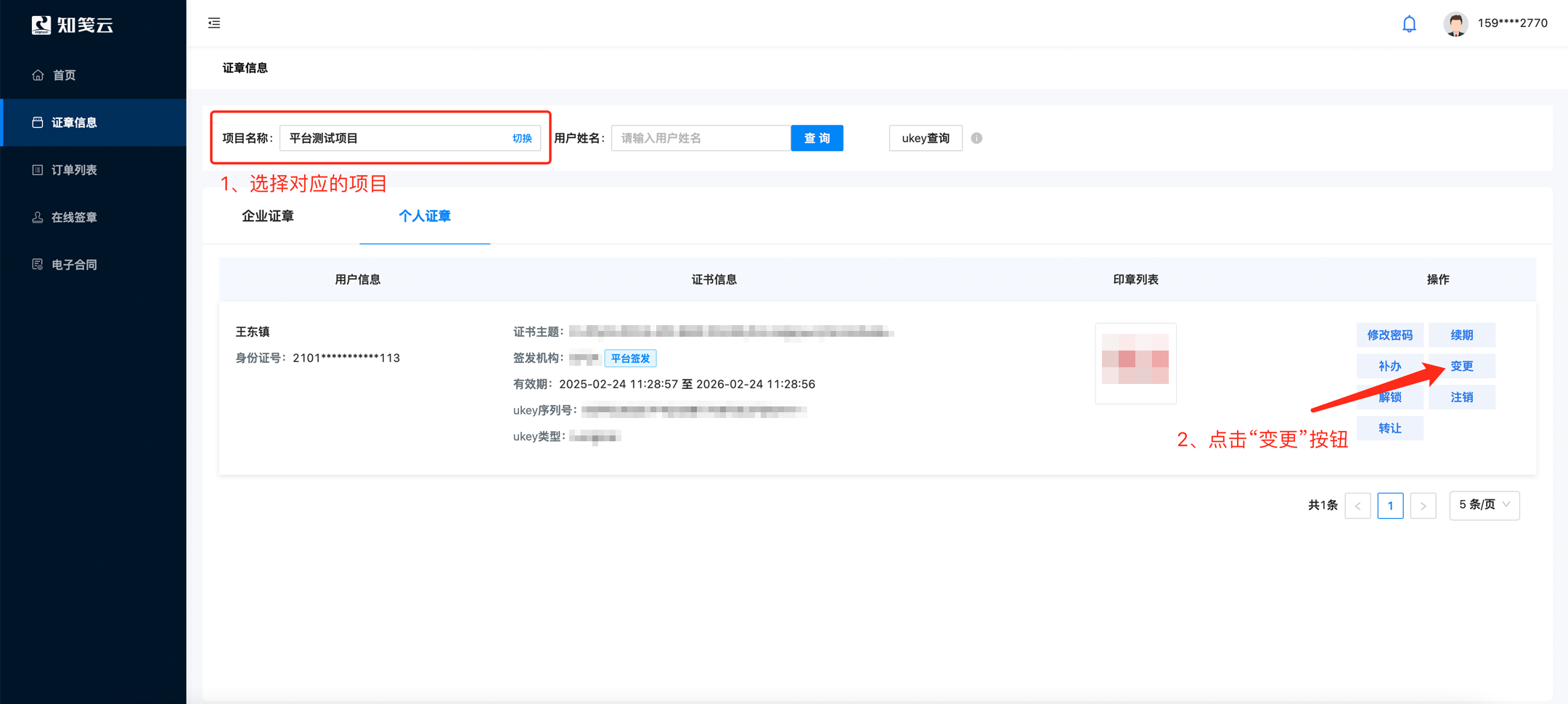1568x704 pixels.
Task: Open 订单列表 in the sidebar
Action: tap(93, 170)
